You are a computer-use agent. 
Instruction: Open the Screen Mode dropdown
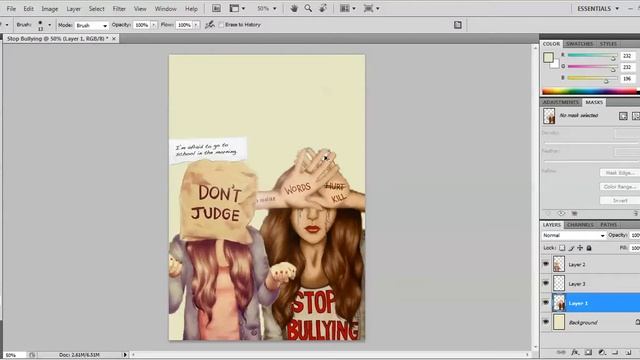tap(371, 8)
